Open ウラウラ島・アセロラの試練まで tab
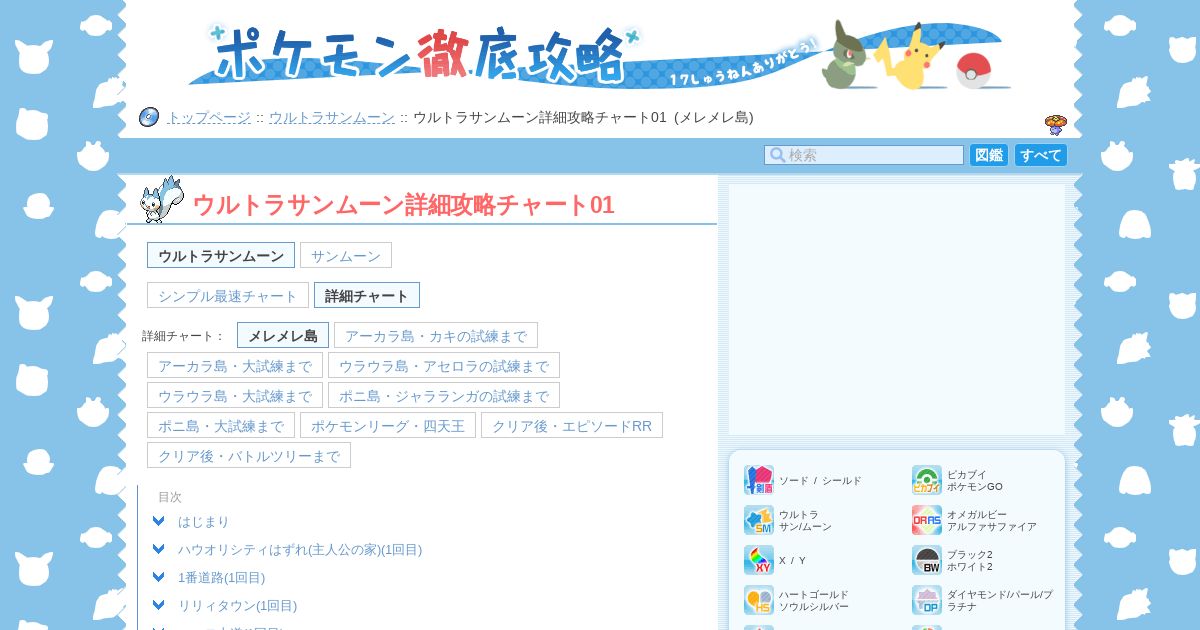Screen dimensions: 1200x630 coord(444,365)
